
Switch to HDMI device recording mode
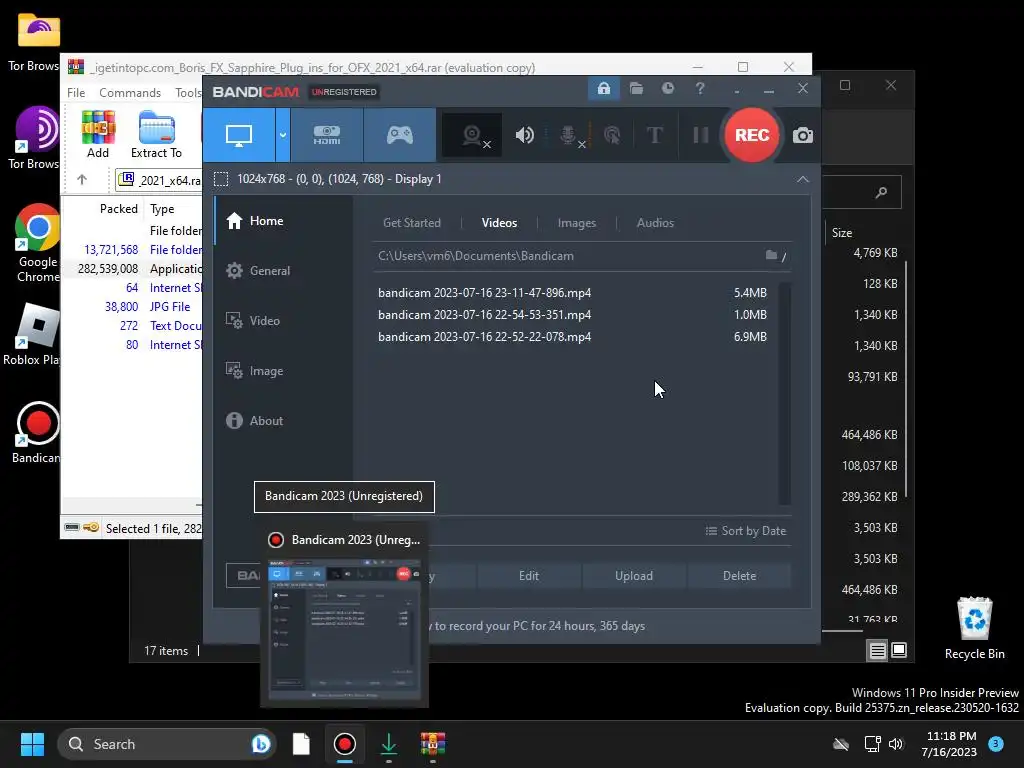click(x=327, y=135)
